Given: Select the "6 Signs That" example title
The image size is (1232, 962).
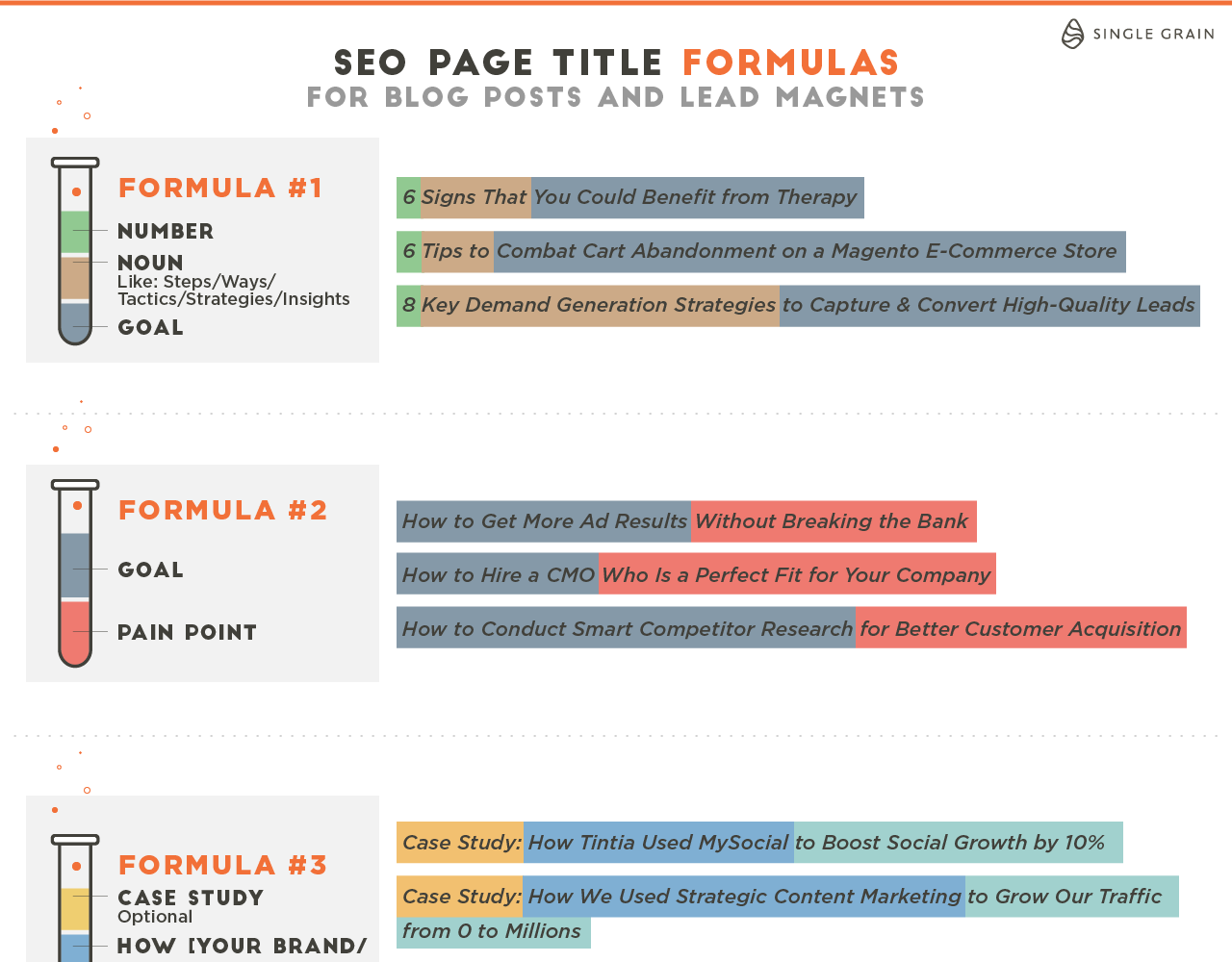Looking at the screenshot, I should pos(464,197).
